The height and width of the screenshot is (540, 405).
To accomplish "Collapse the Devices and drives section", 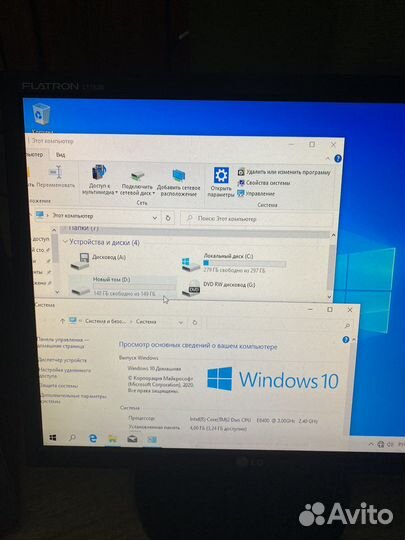I will pos(65,242).
